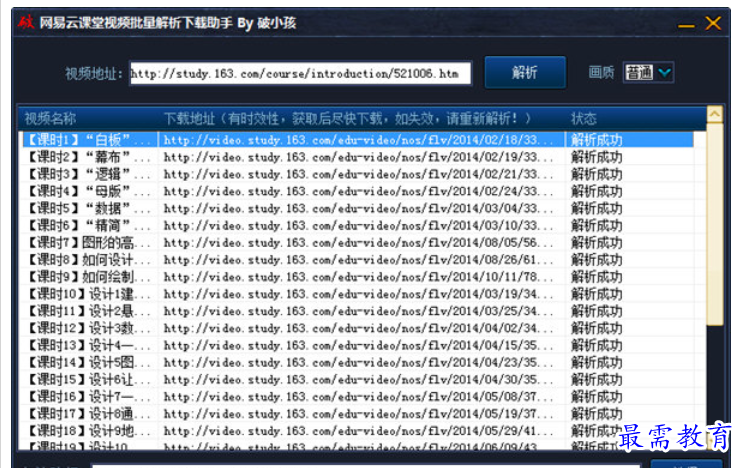Click the download URL dated 2014/03/10
Viewport: 740px width, 468px height.
coord(358,226)
